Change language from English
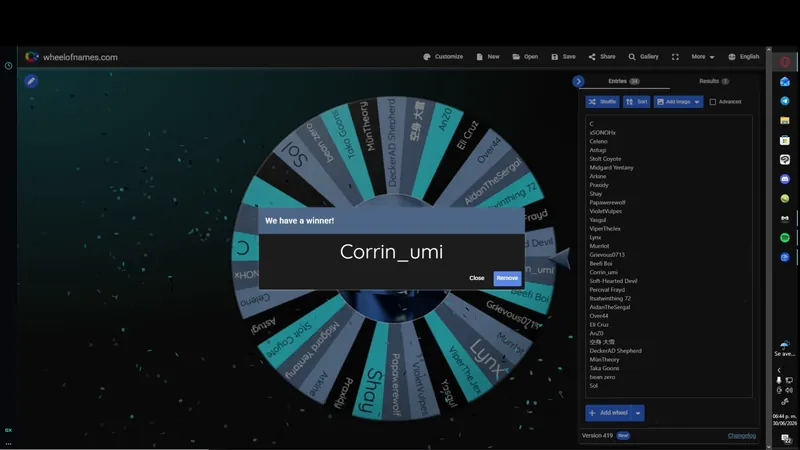 coord(743,57)
